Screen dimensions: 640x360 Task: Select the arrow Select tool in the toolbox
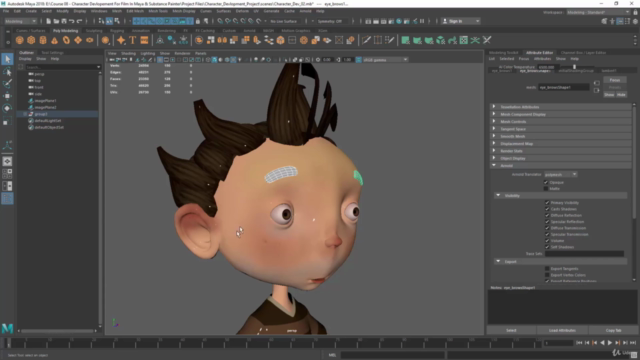[7, 60]
